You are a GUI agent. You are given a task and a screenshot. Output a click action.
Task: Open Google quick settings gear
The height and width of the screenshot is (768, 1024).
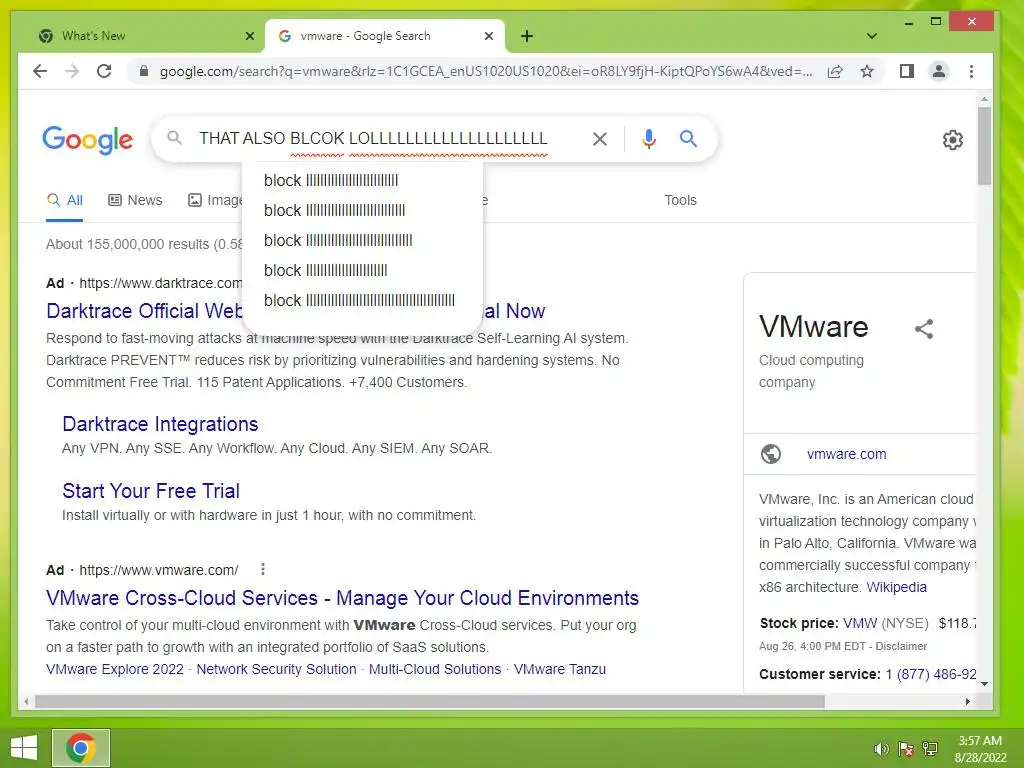(952, 140)
